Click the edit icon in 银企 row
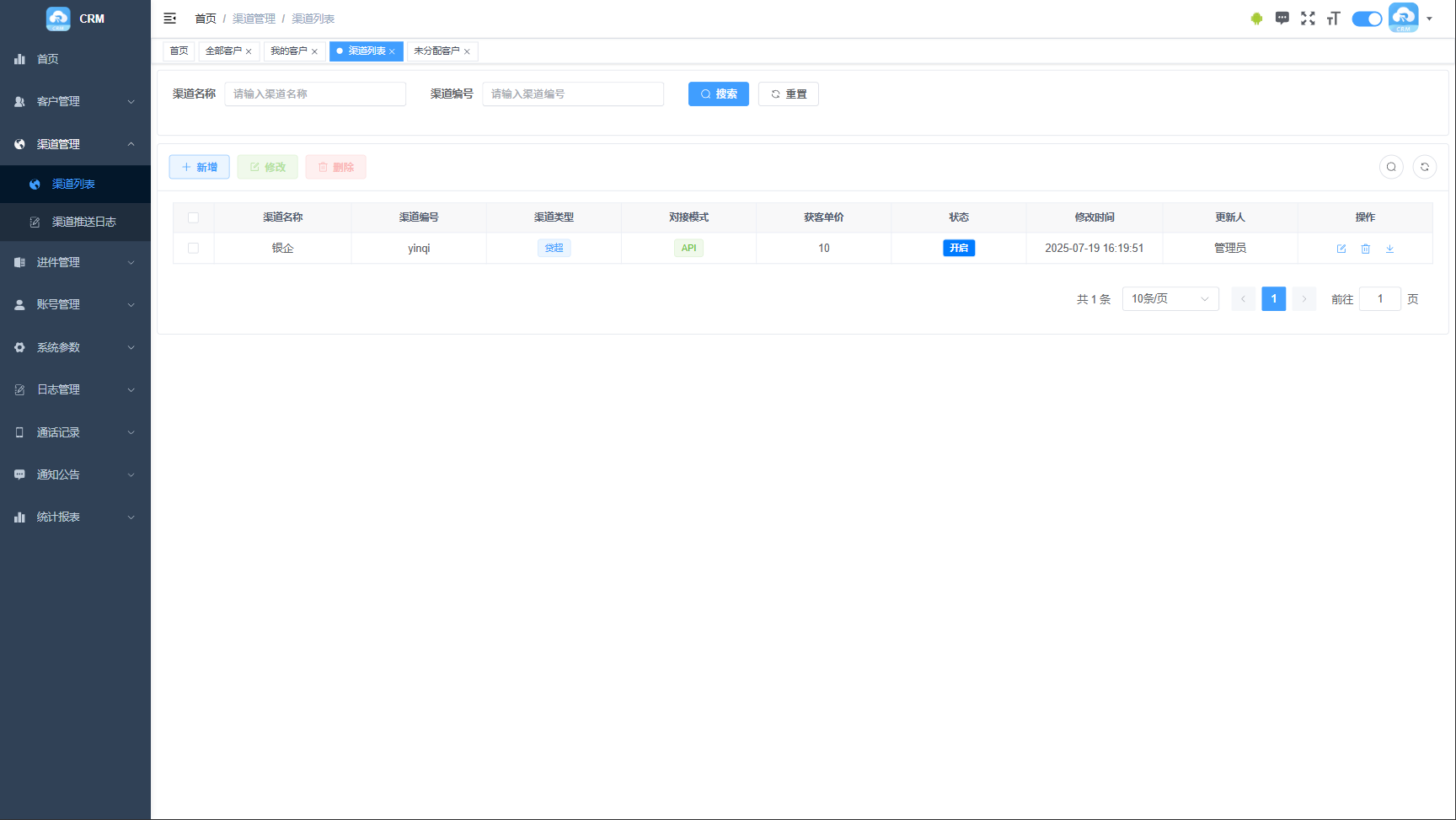 (x=1341, y=249)
